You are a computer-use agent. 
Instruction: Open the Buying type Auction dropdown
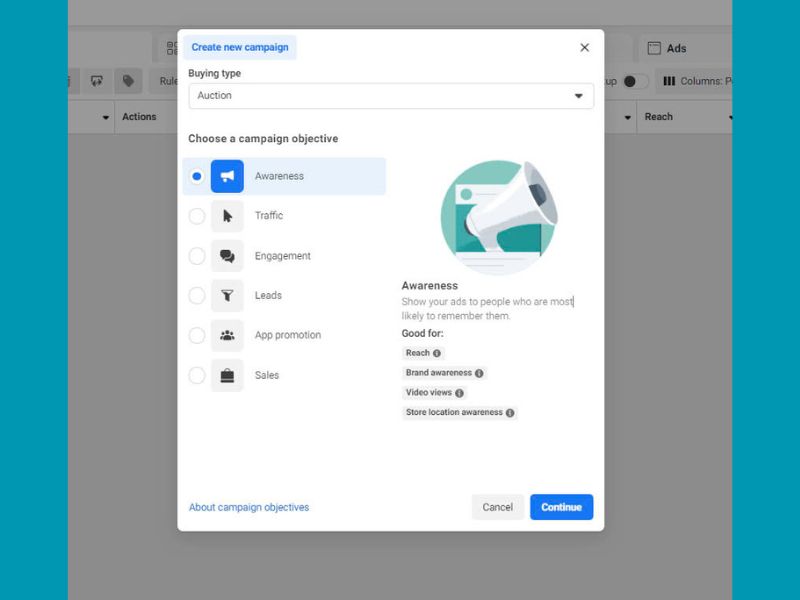click(x=391, y=96)
